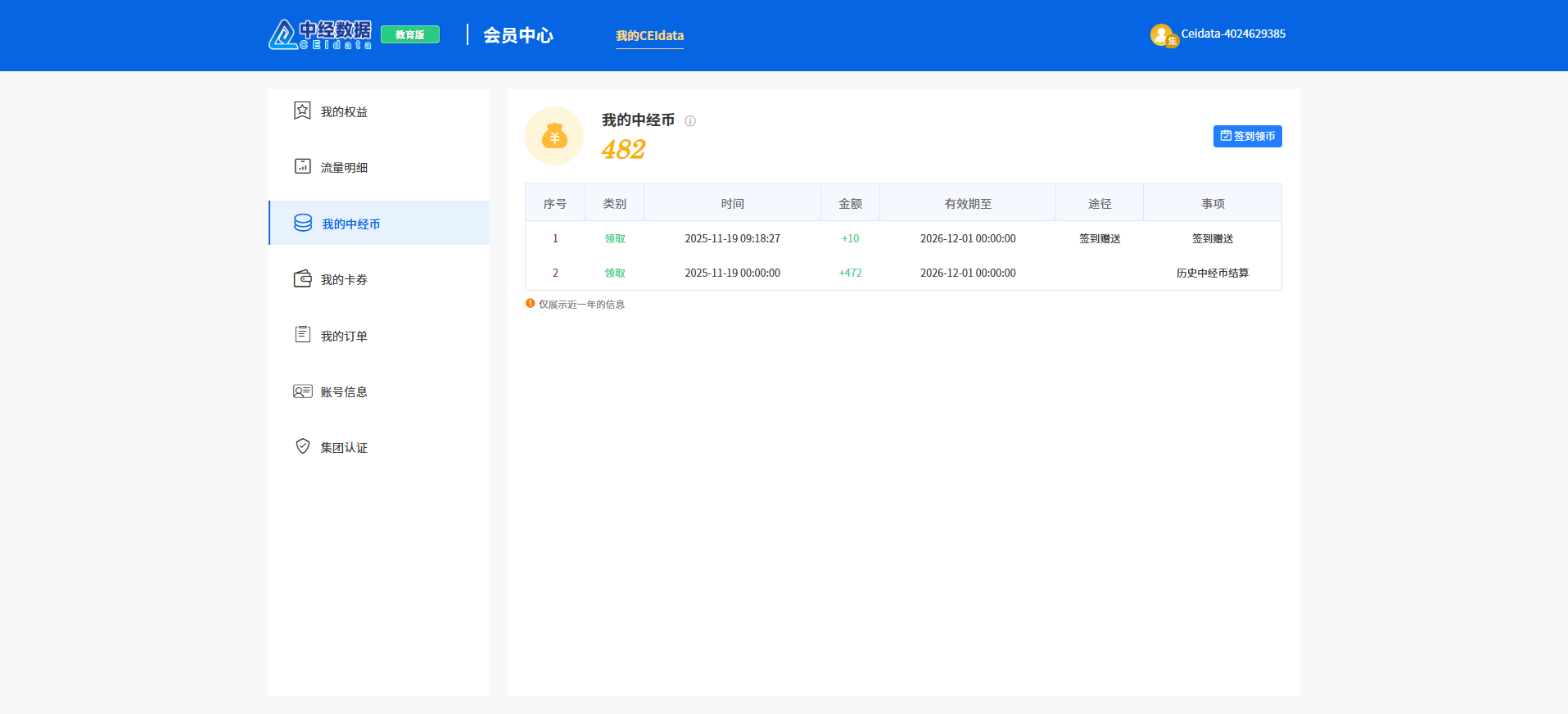Click the star badge icon for 我的权益

click(302, 111)
